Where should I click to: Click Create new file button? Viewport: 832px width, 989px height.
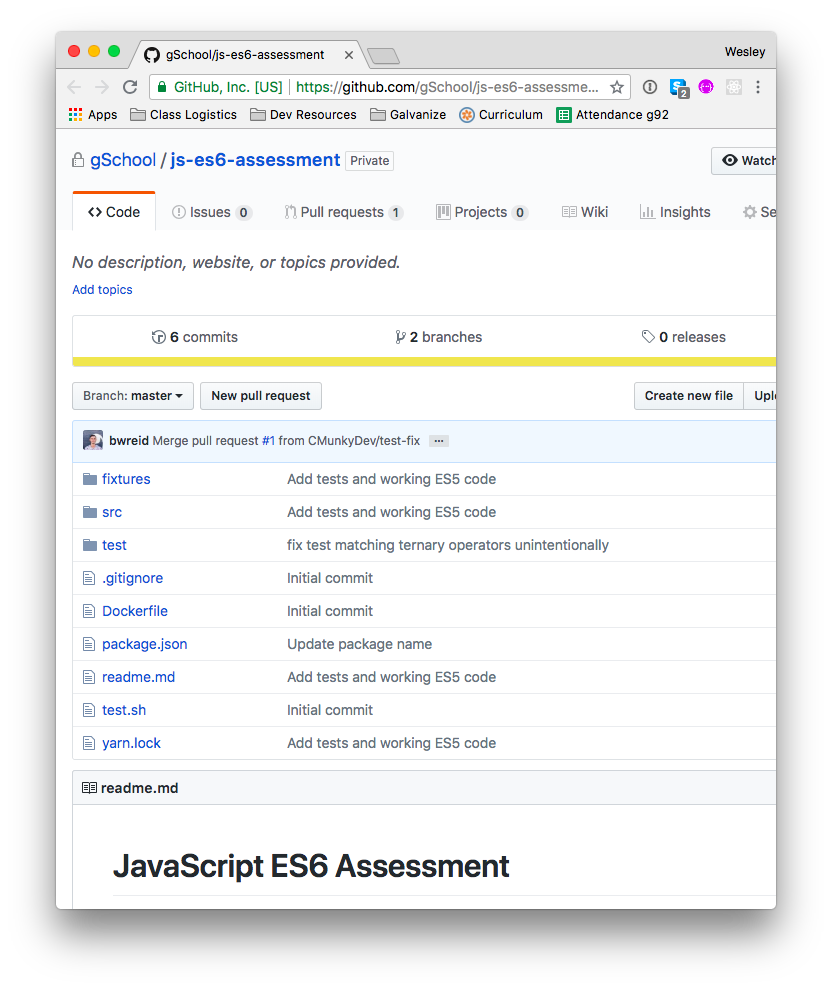pos(689,396)
